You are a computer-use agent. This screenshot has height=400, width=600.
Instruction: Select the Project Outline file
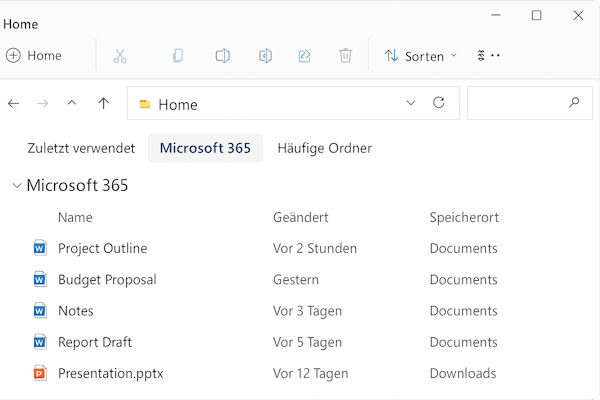[103, 248]
